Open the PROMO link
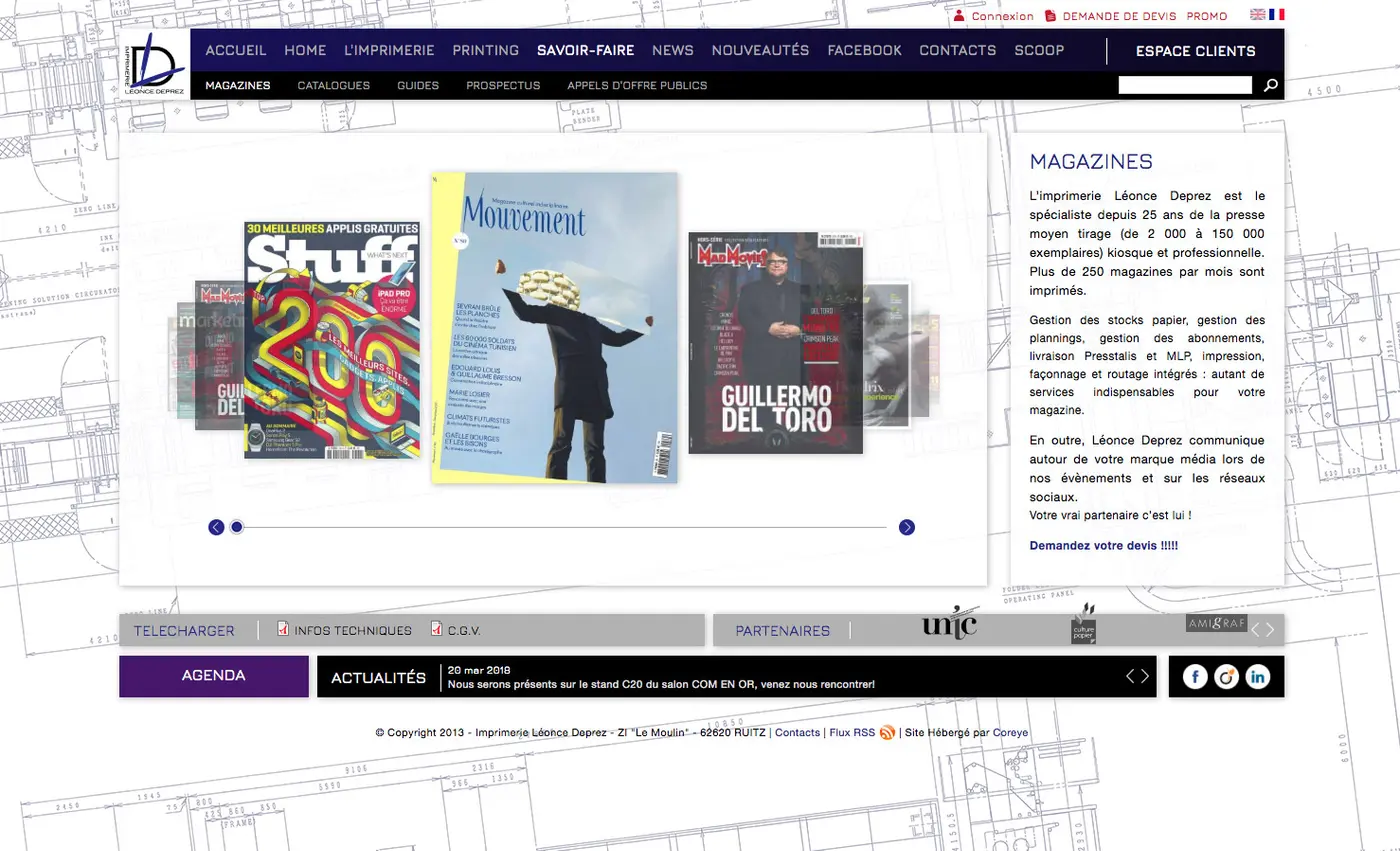Viewport: 1400px width, 851px height. (x=1207, y=16)
